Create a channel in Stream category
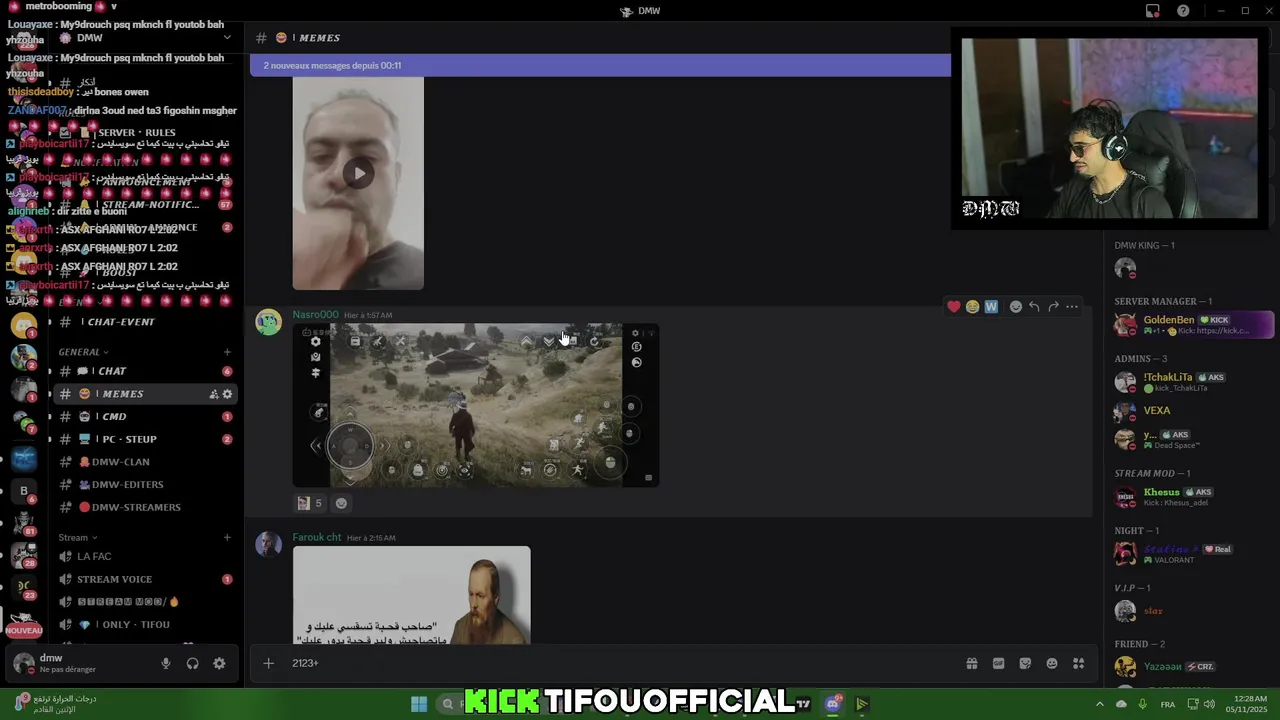This screenshot has height=720, width=1280. tap(227, 537)
